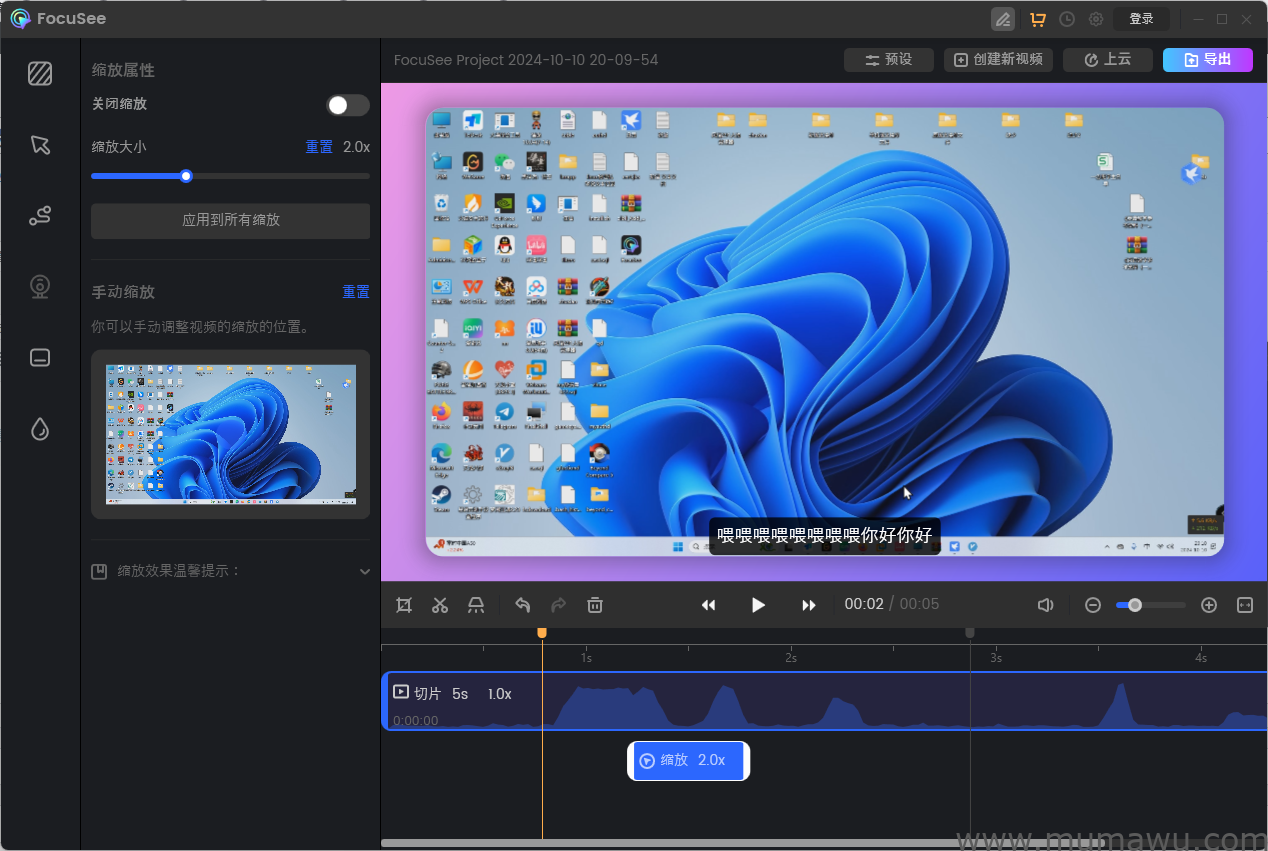1268x851 pixels.
Task: Open the edit pencil icon in the title bar
Action: coord(1002,18)
